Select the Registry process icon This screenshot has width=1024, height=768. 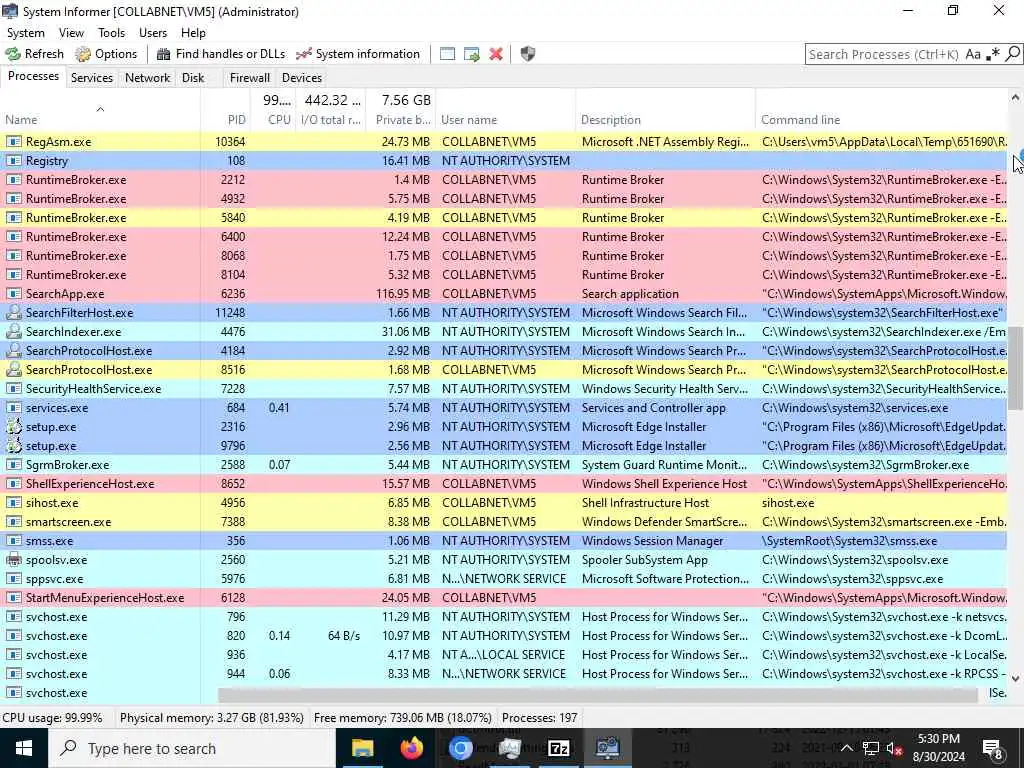point(14,161)
